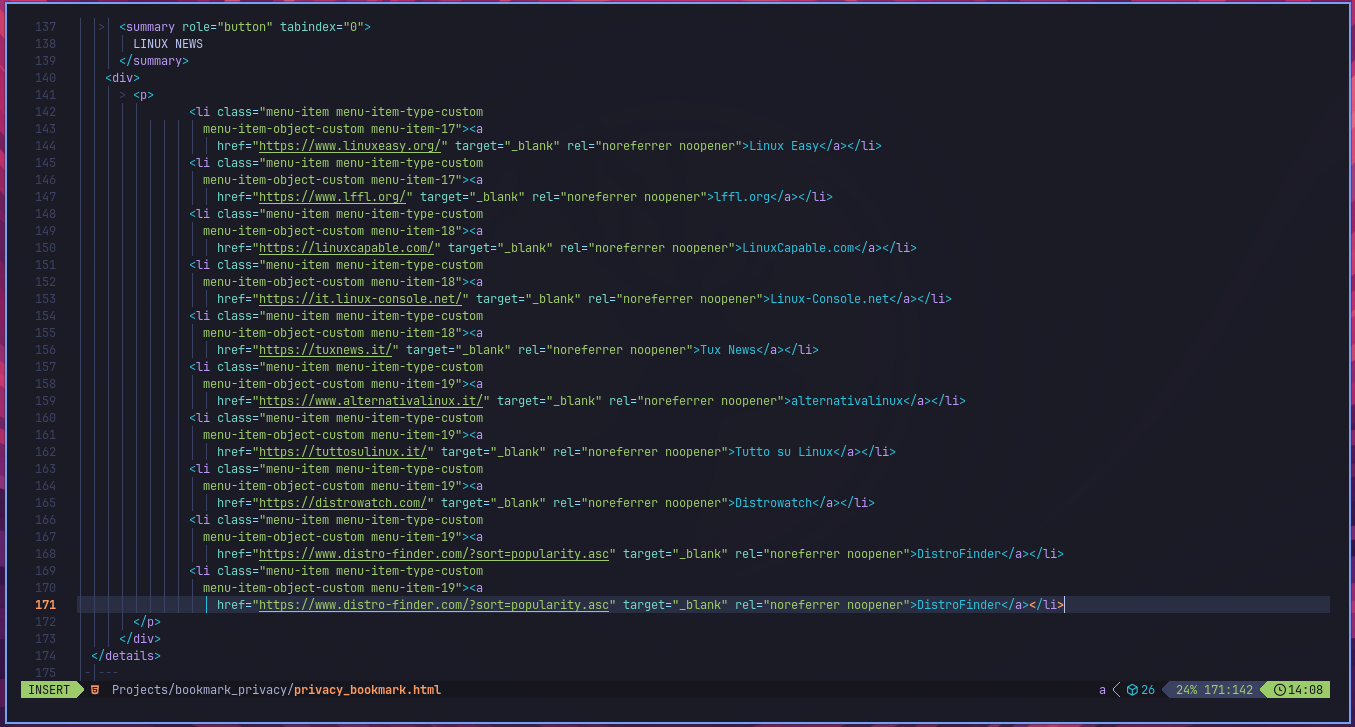The image size is (1355, 727).
Task: Click the 'Linux-Console.net' anchor text
Action: [x=829, y=299]
